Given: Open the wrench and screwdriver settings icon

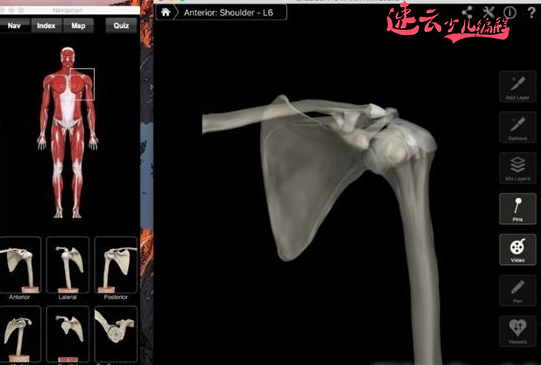Looking at the screenshot, I should [x=489, y=12].
